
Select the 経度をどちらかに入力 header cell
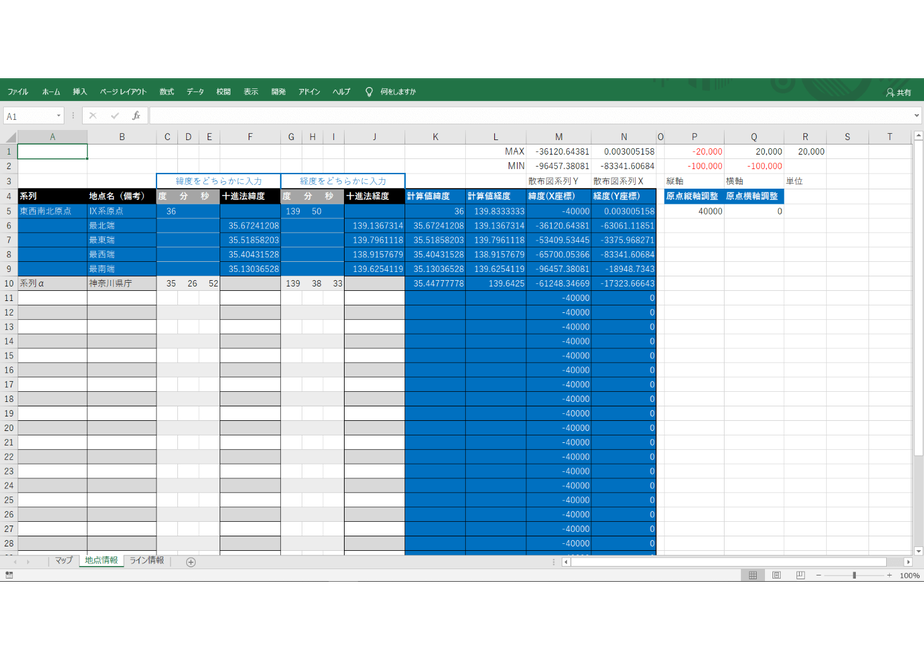click(343, 181)
